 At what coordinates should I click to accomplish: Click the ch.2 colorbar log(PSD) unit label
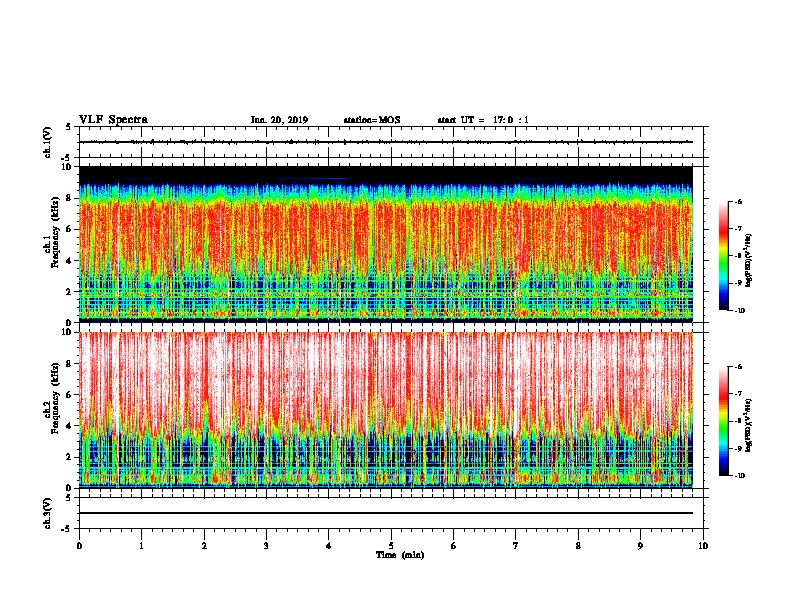[x=748, y=425]
